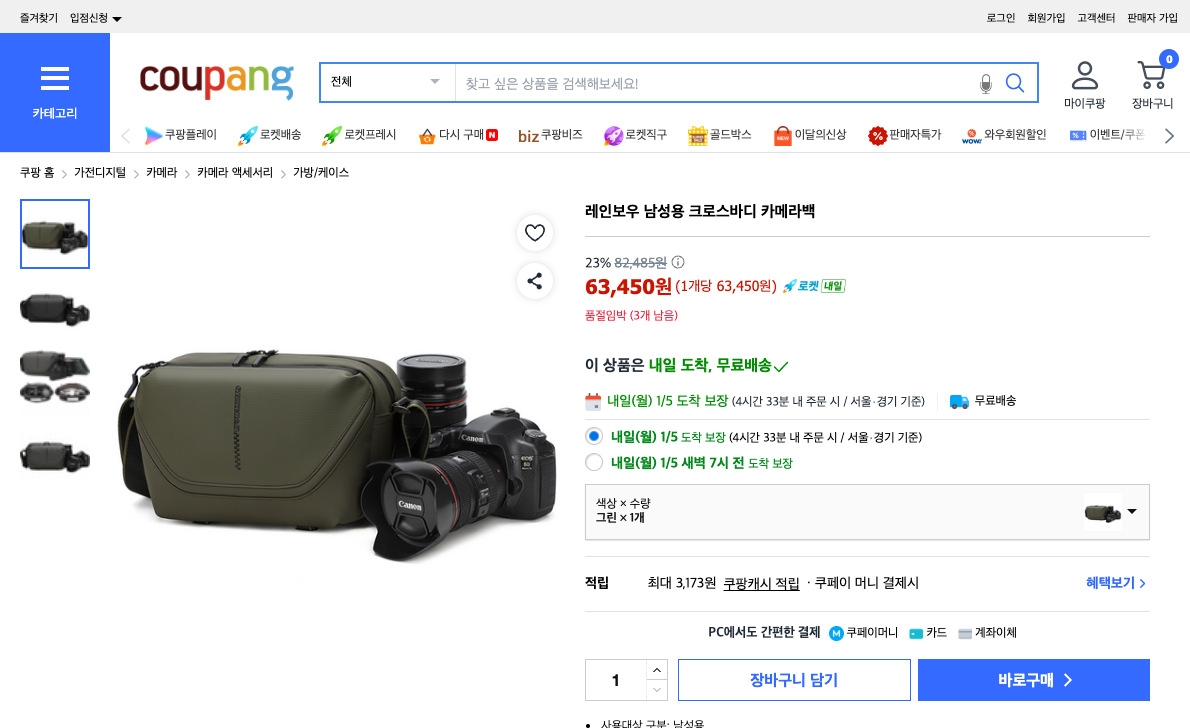
Task: Open the 카테고리 hamburger menu
Action: click(55, 79)
